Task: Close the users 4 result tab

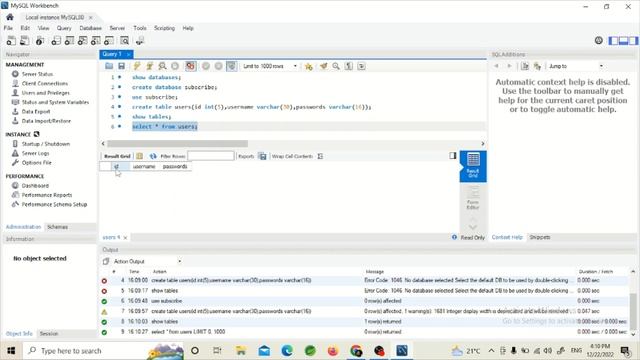Action: coord(125,238)
